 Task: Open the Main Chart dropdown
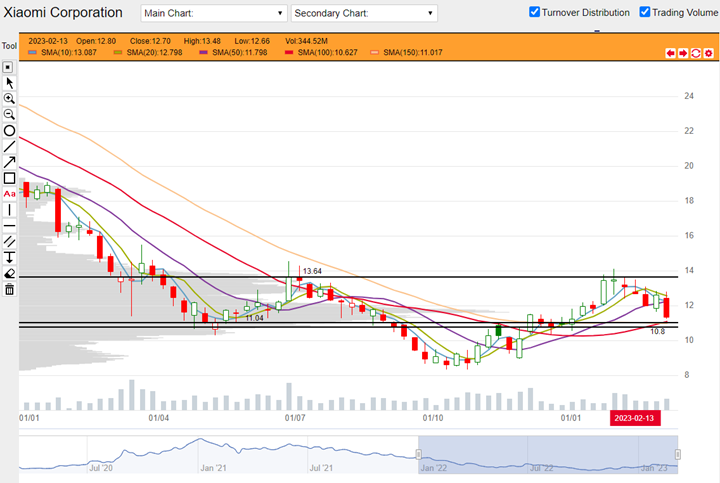214,13
